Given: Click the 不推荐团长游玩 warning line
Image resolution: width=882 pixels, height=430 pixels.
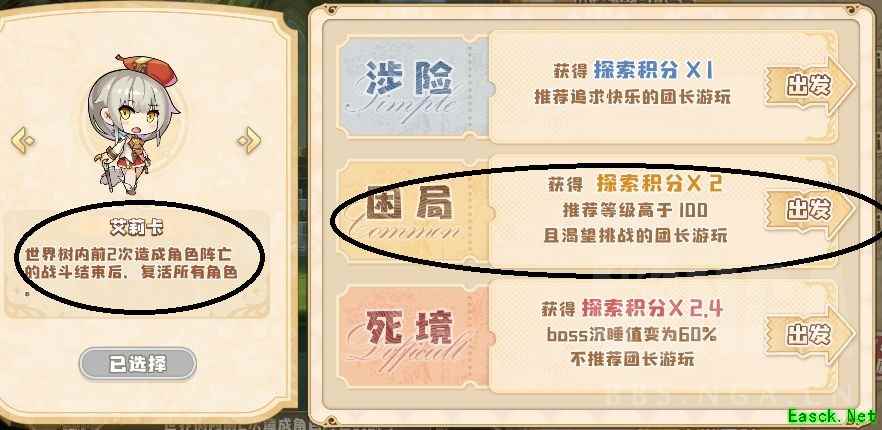Looking at the screenshot, I should [x=632, y=360].
